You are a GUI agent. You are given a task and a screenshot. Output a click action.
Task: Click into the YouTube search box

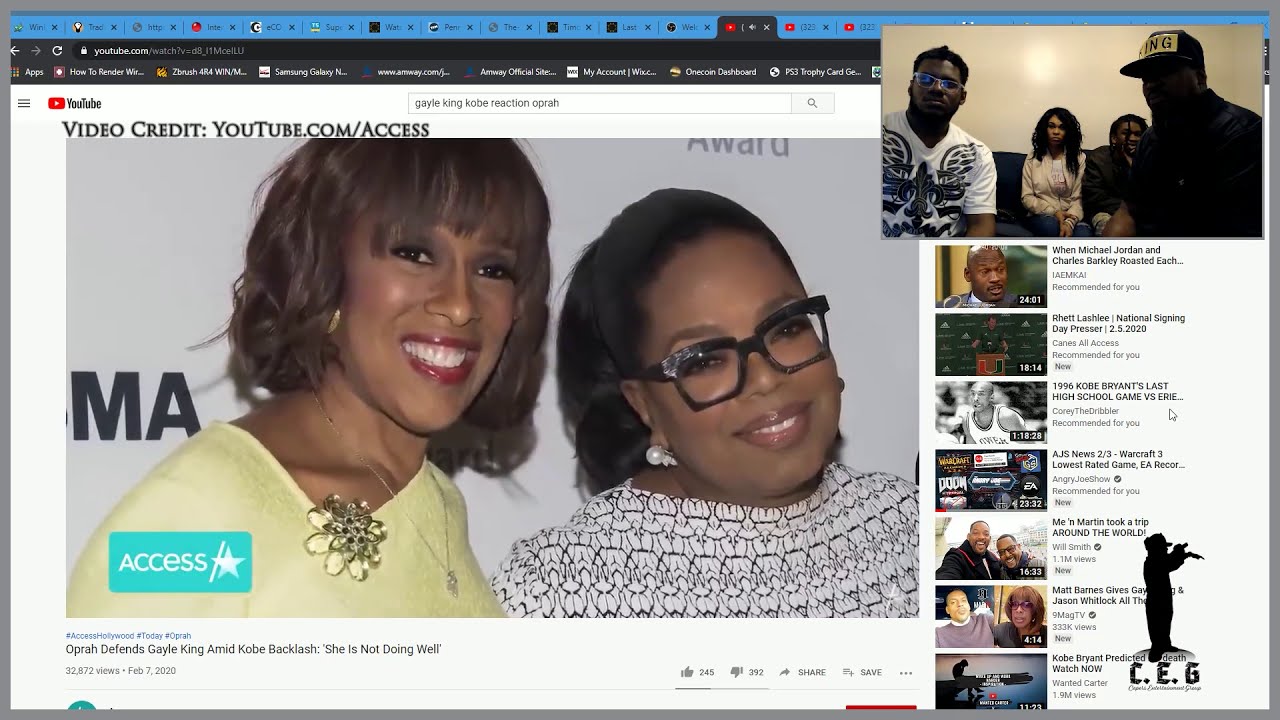coord(600,103)
